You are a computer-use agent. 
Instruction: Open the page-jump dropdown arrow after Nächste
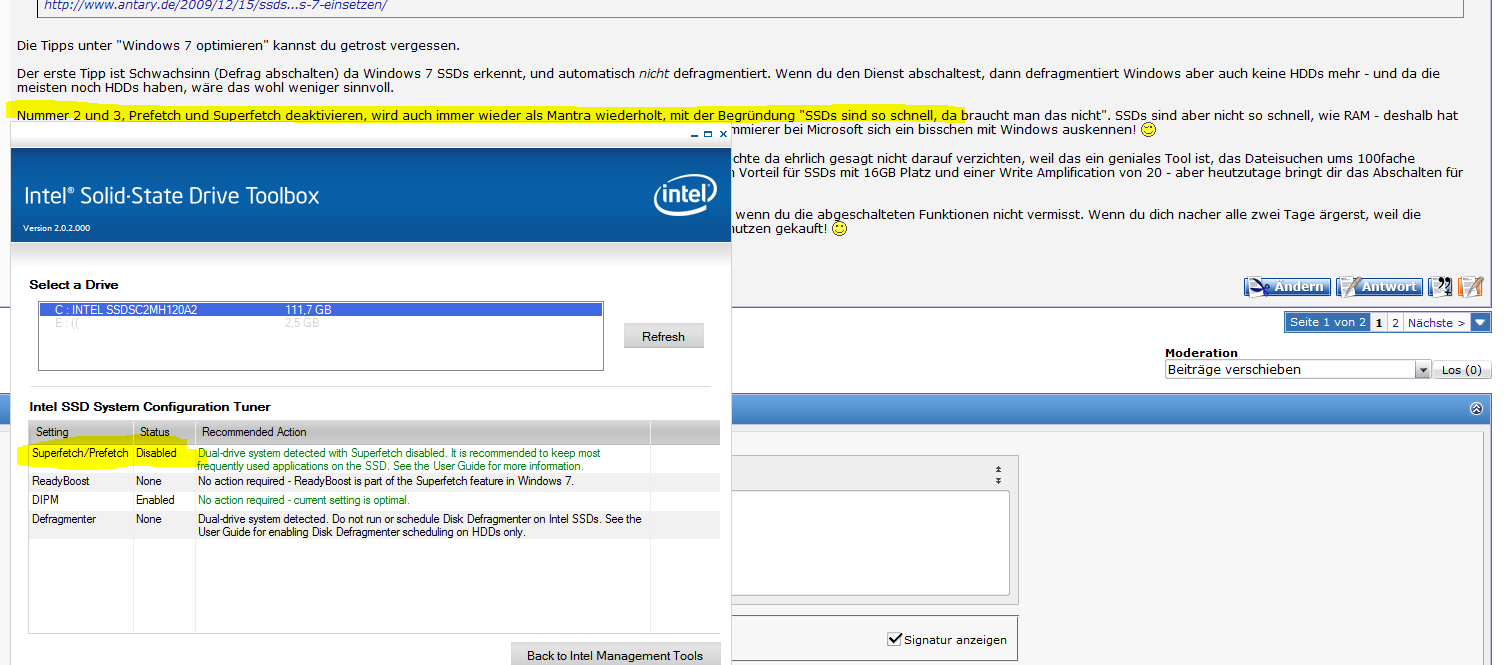tap(1481, 322)
